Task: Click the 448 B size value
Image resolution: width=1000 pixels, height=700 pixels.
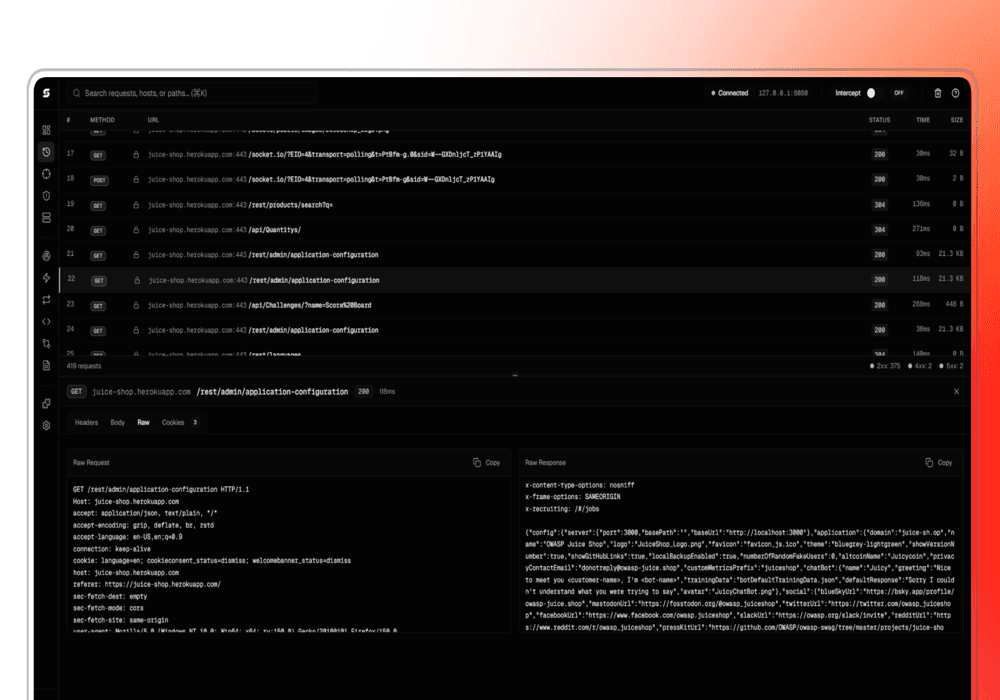Action: (x=954, y=304)
